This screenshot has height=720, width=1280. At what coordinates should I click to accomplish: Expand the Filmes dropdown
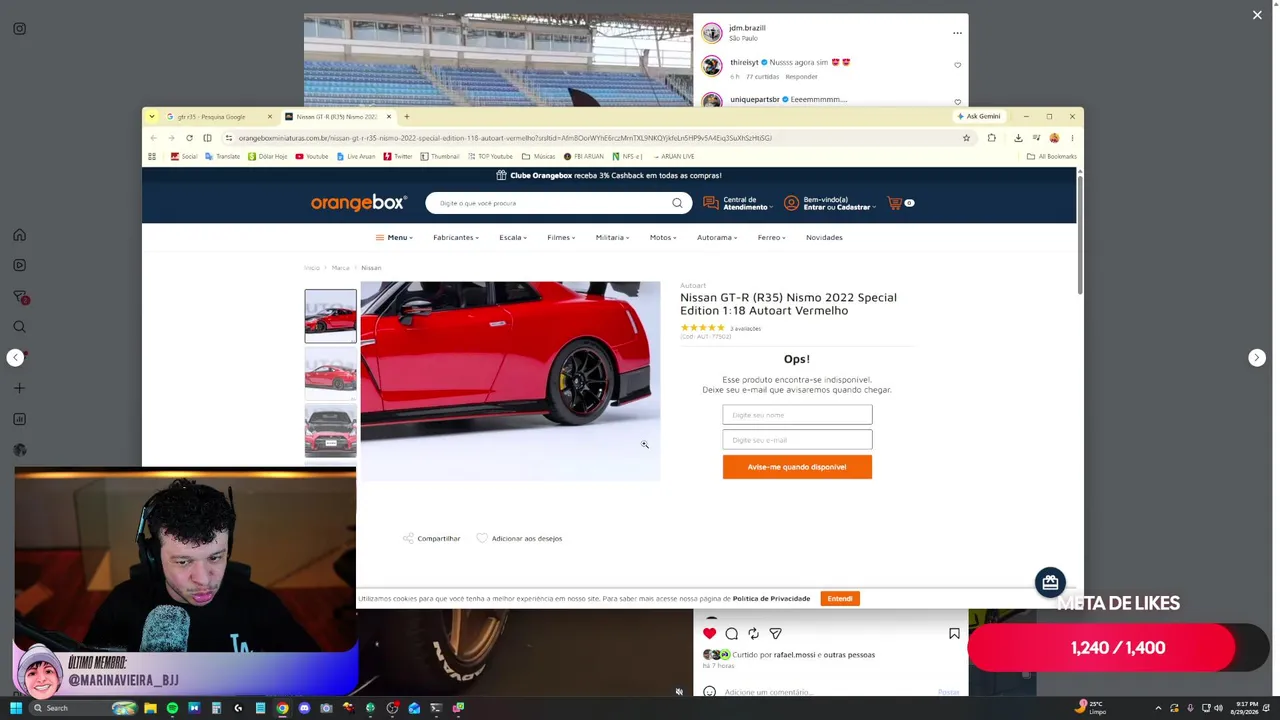tap(561, 238)
